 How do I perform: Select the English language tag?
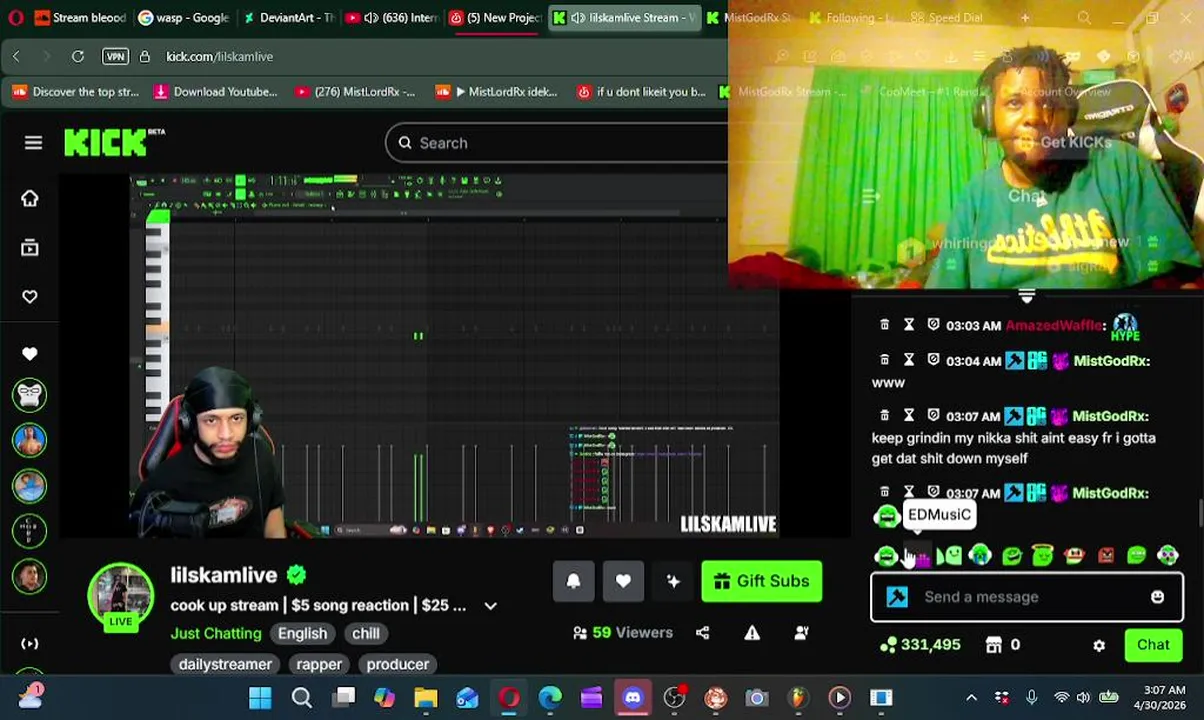tap(302, 633)
